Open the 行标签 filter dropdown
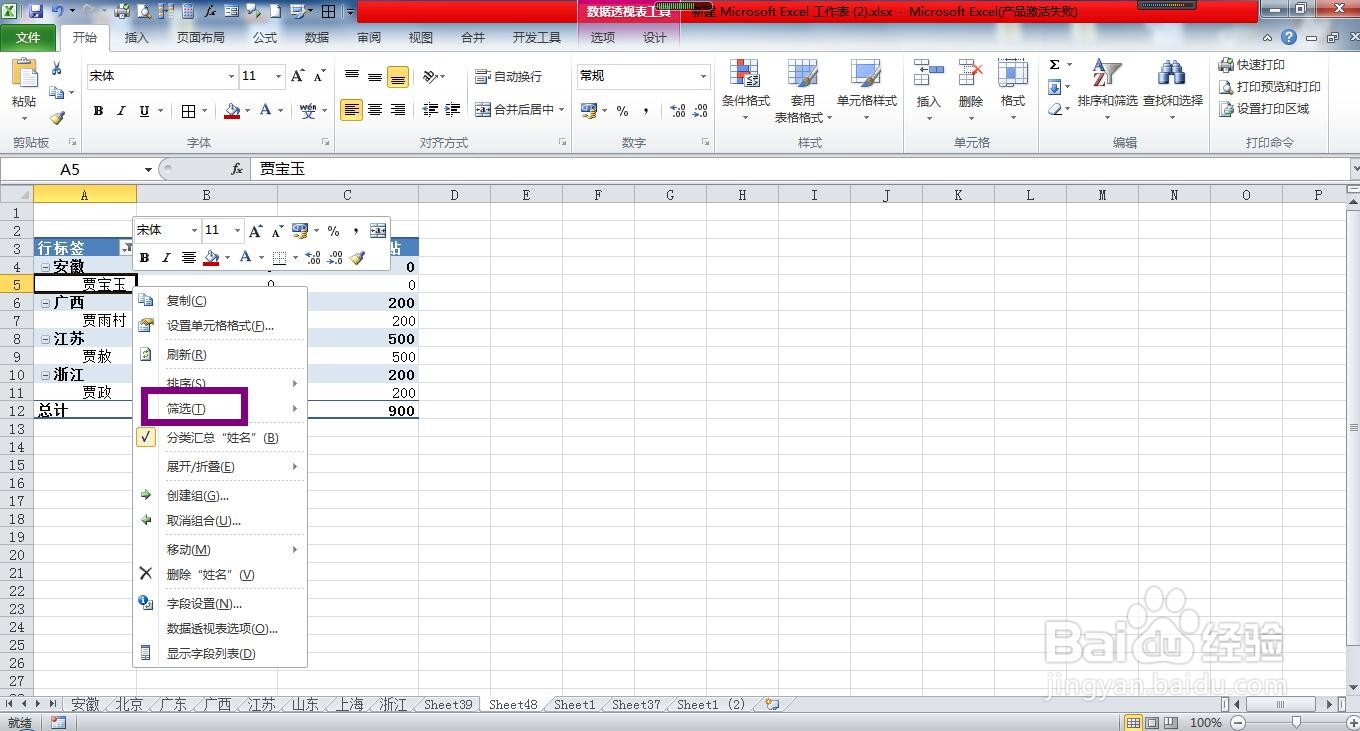 coord(126,248)
